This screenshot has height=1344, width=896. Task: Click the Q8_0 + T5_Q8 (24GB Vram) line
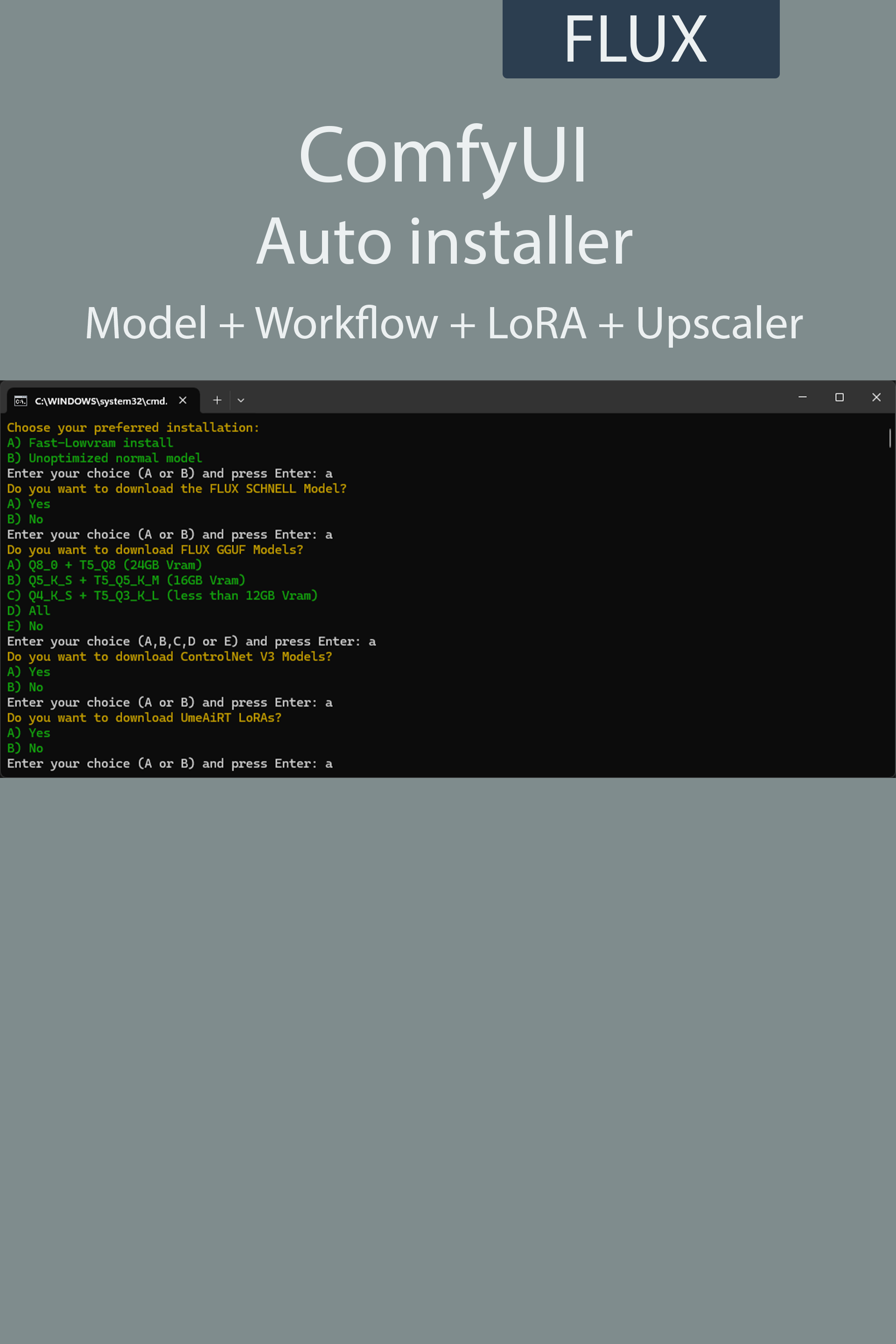[x=105, y=565]
